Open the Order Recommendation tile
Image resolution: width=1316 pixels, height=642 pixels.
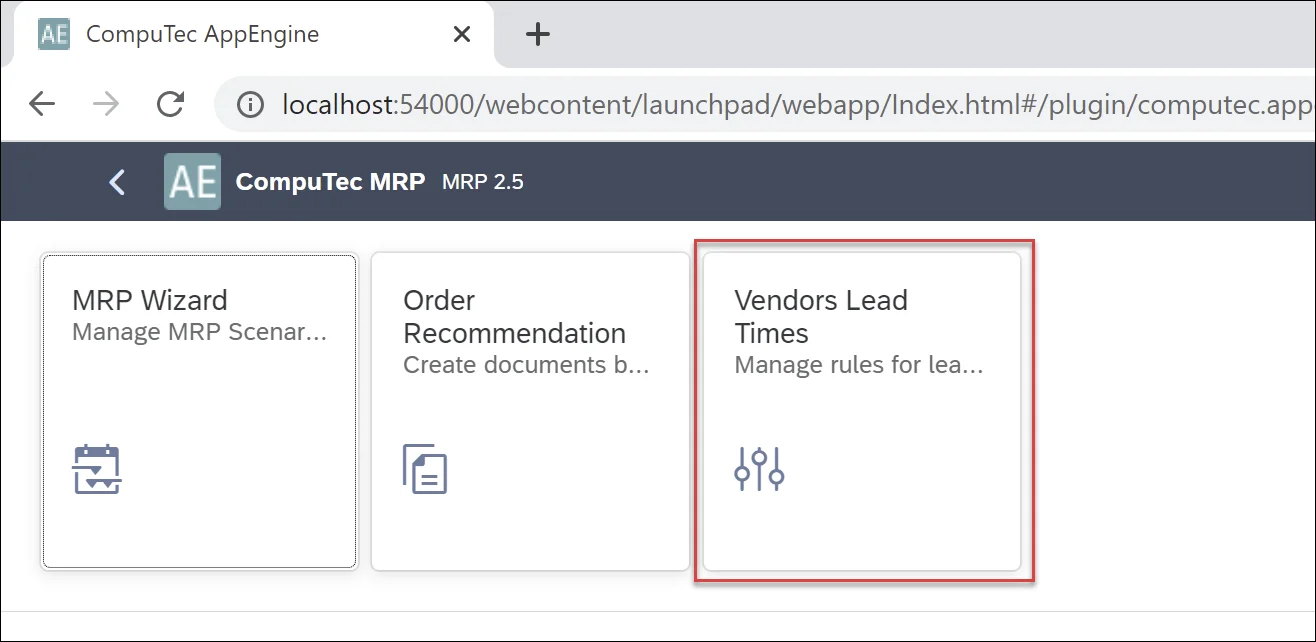tap(530, 411)
